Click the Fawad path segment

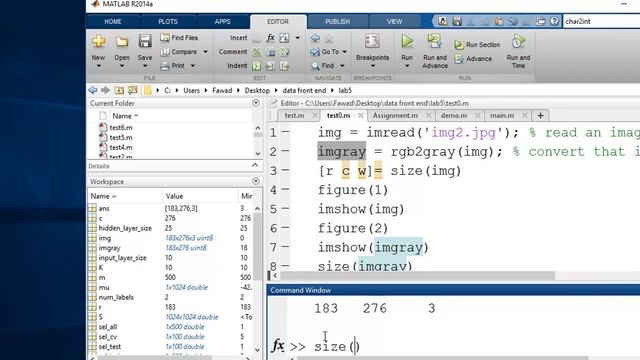click(x=222, y=90)
